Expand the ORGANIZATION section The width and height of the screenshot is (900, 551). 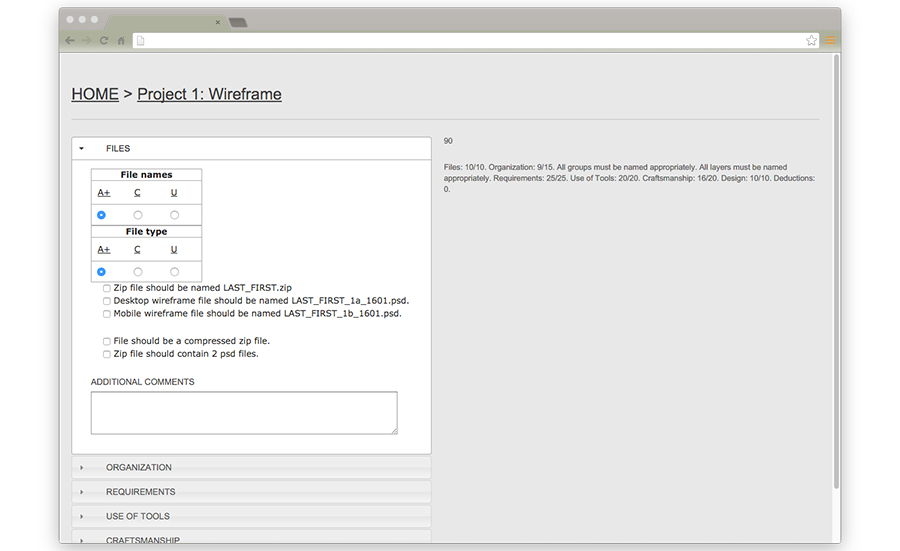tap(138, 468)
